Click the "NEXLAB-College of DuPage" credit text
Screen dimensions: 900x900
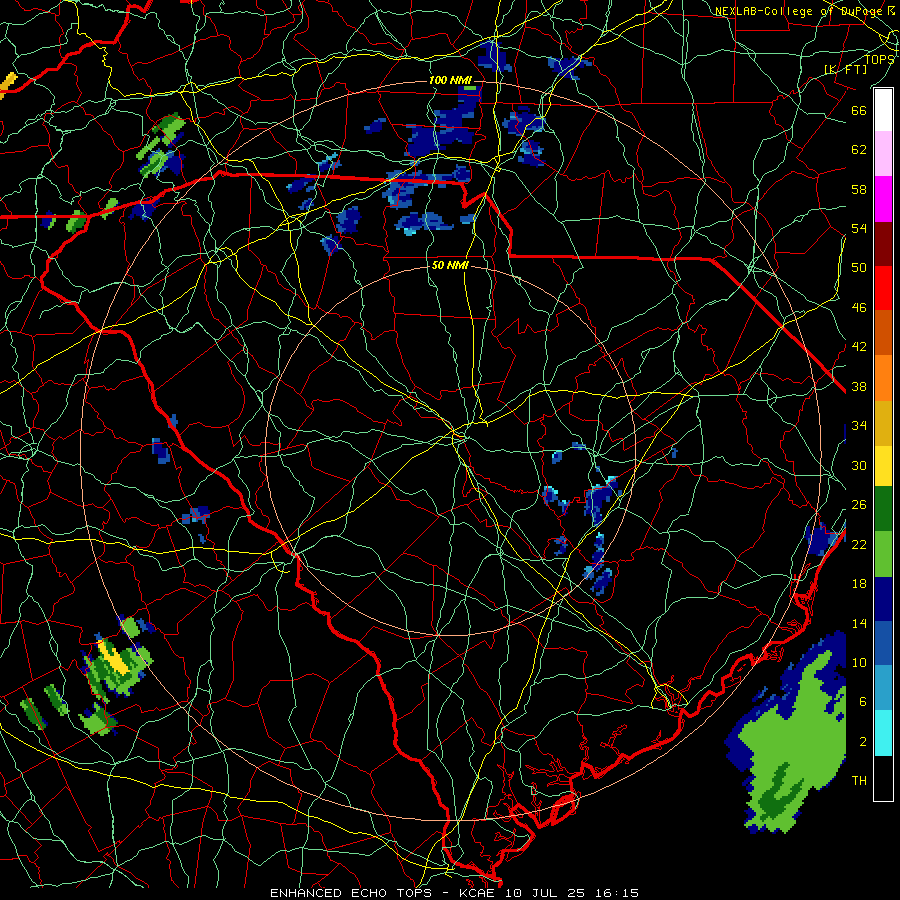tap(800, 11)
